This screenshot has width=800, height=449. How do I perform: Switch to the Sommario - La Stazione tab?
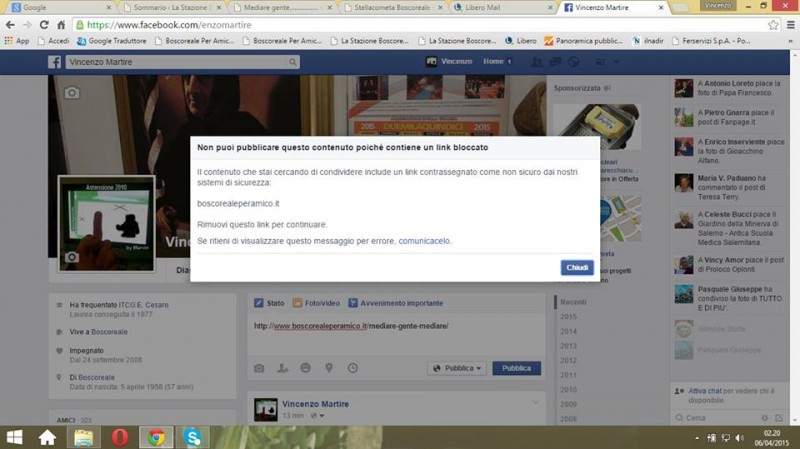pyautogui.click(x=171, y=8)
